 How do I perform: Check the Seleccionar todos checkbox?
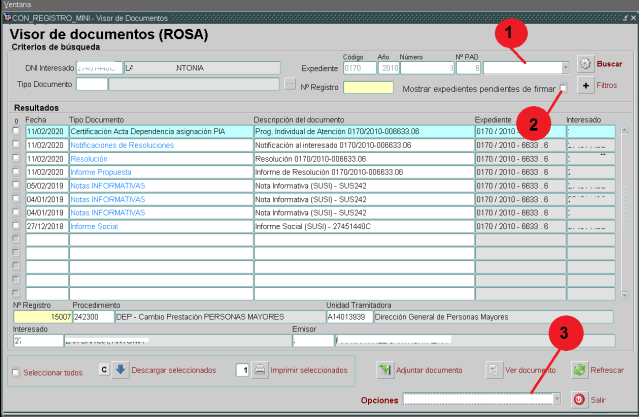15,373
